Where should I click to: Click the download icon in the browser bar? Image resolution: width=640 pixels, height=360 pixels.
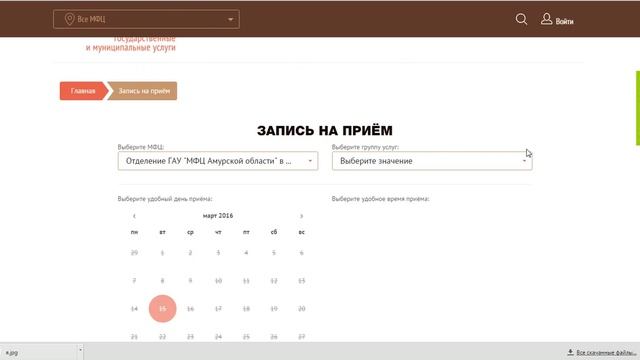click(x=571, y=352)
